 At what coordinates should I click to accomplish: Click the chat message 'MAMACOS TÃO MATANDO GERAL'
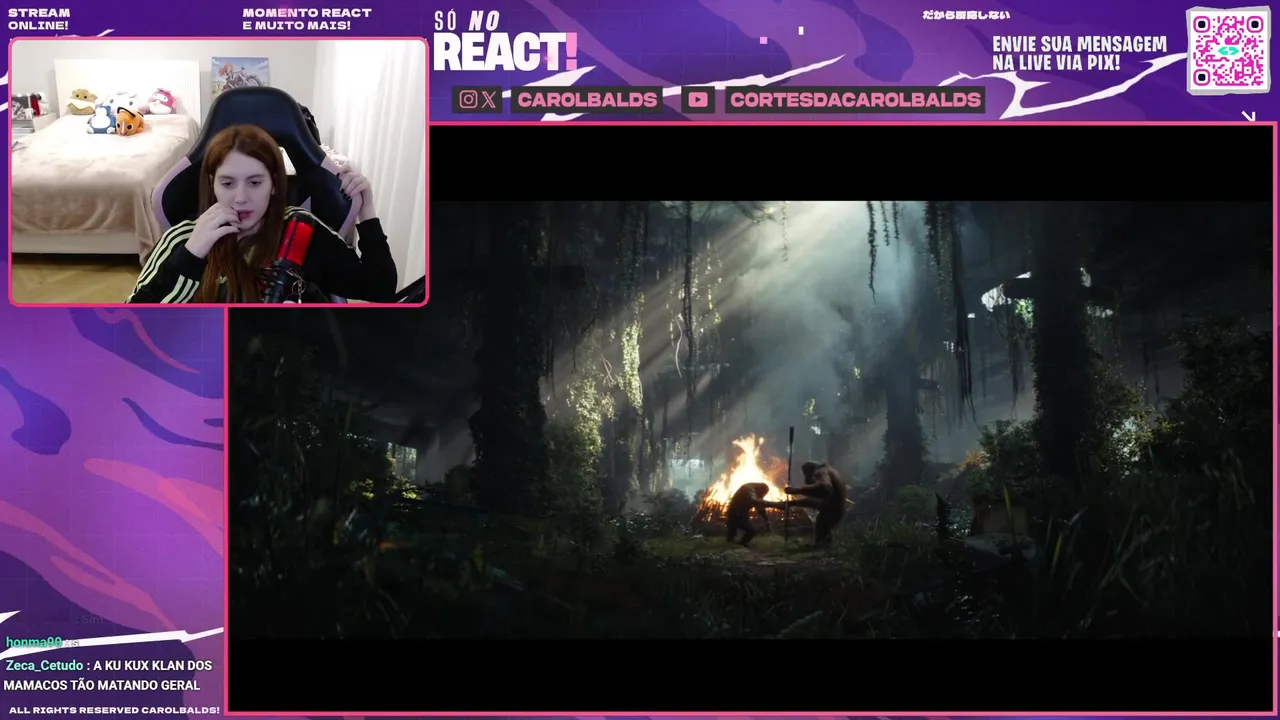click(101, 685)
